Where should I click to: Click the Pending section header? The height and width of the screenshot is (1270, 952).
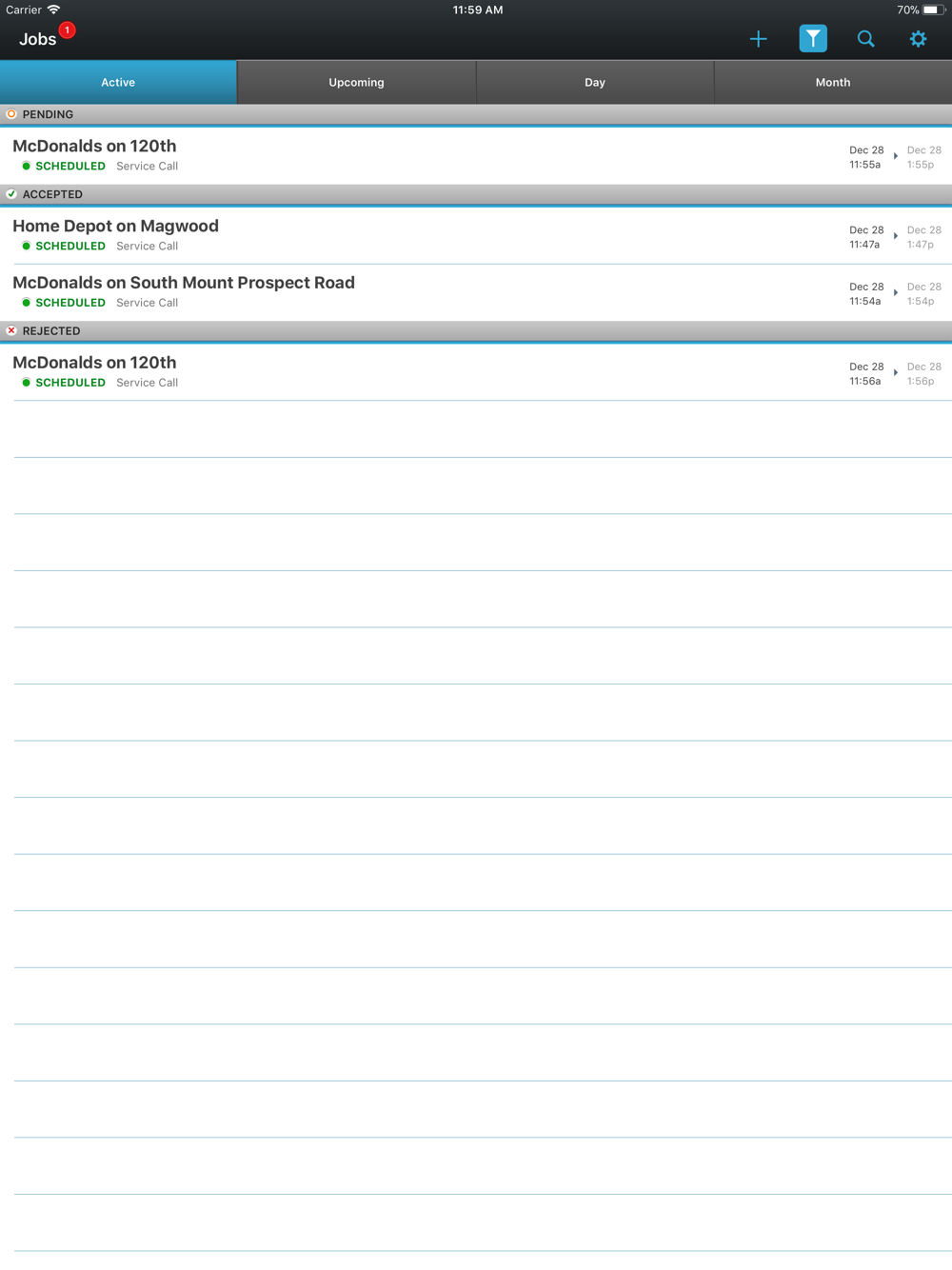click(476, 114)
